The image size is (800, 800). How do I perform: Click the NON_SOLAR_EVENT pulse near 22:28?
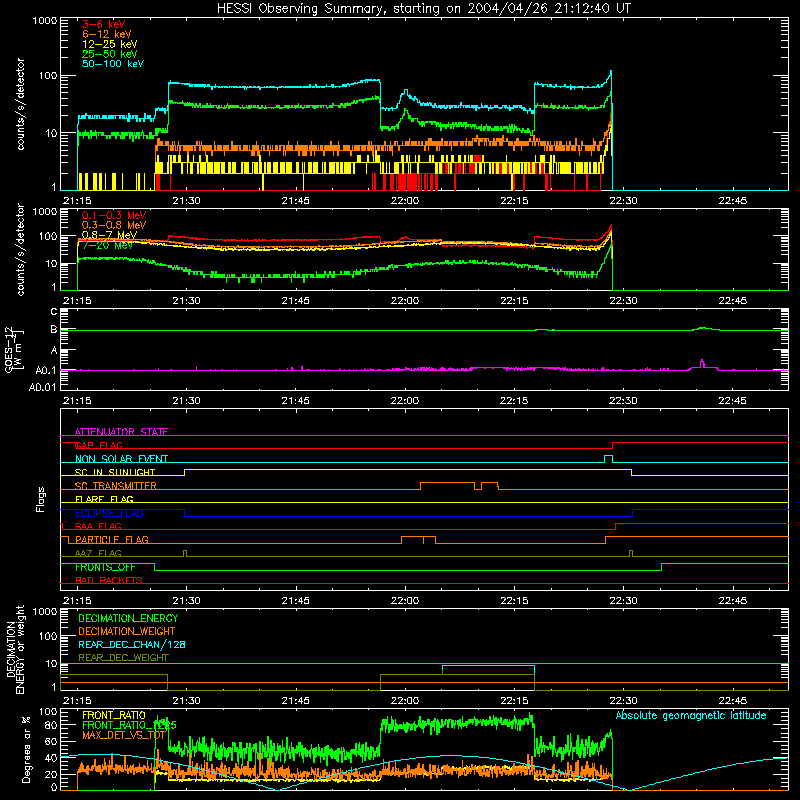[x=608, y=458]
